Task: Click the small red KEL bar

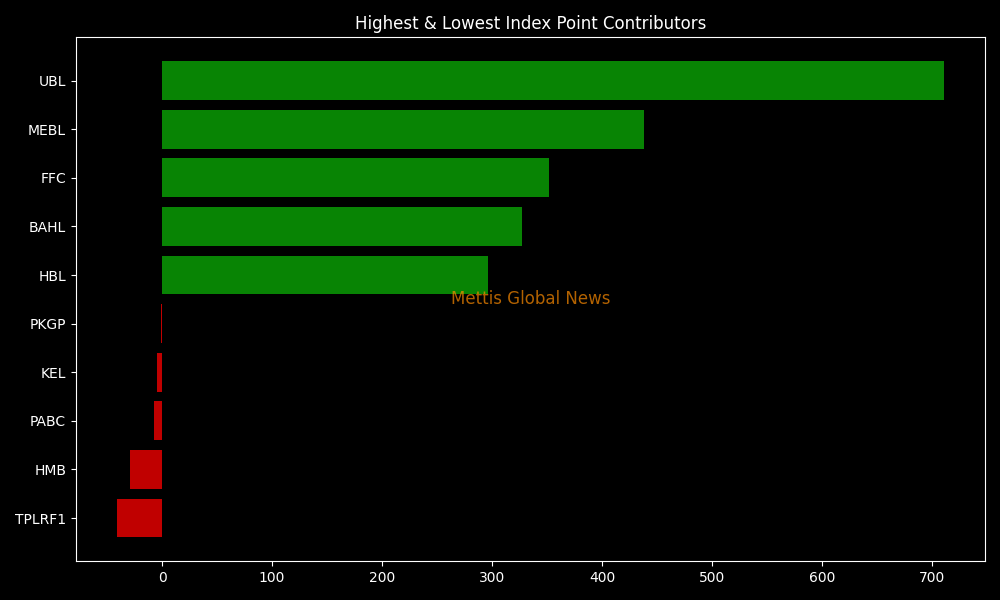Action: (x=159, y=373)
